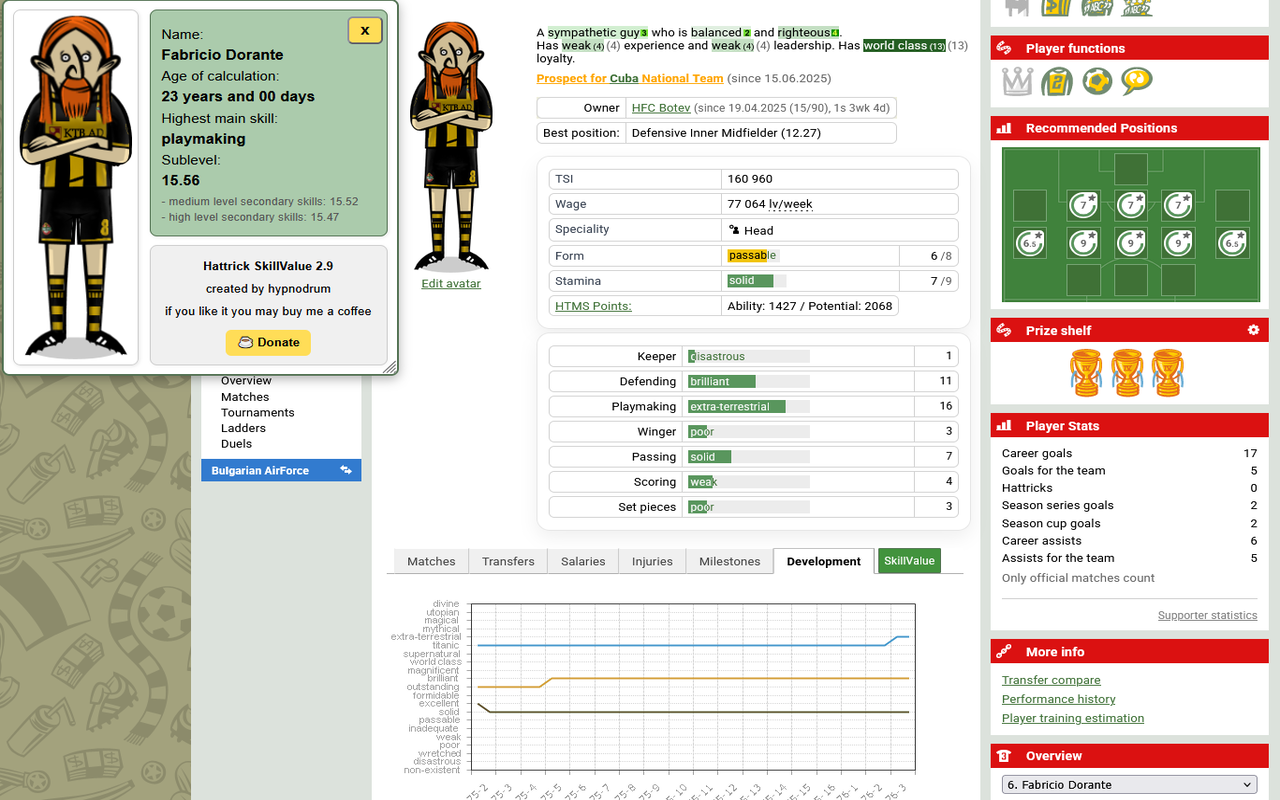Click the yellow Donate button
The height and width of the screenshot is (800, 1280).
pos(268,342)
